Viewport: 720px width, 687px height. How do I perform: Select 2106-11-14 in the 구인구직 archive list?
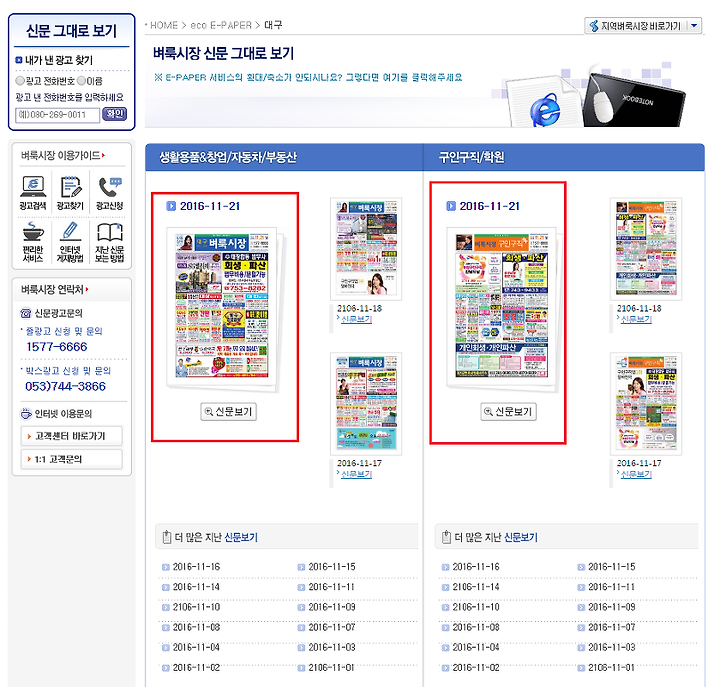tap(476, 587)
